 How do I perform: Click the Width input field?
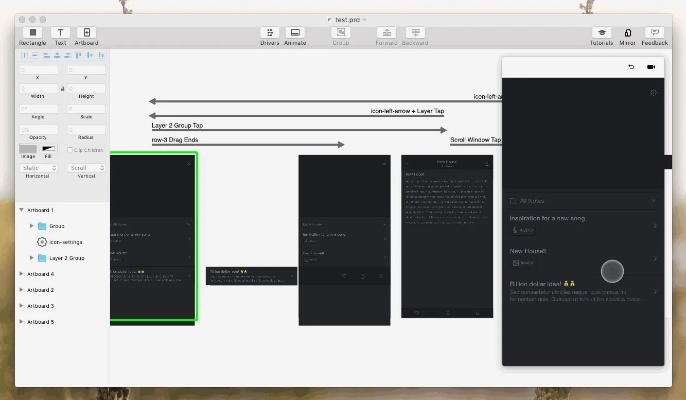click(x=39, y=88)
